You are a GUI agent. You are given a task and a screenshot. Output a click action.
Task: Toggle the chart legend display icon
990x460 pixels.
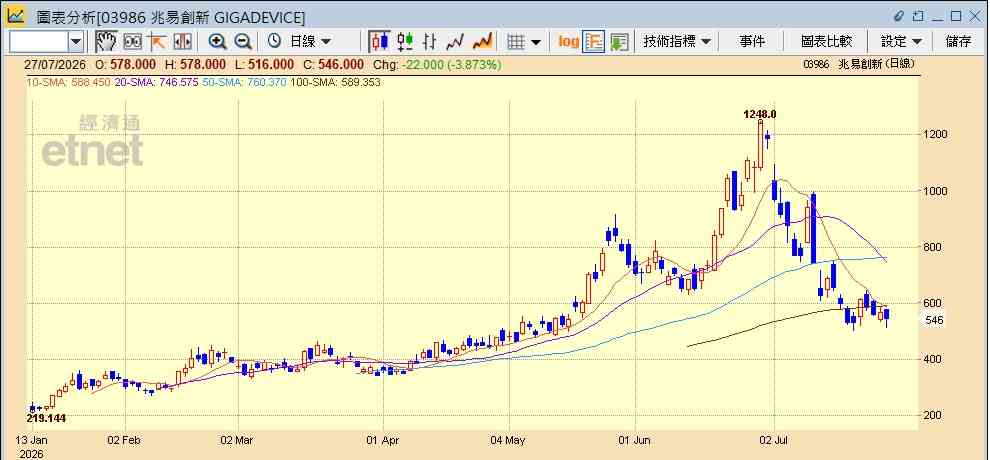point(593,42)
